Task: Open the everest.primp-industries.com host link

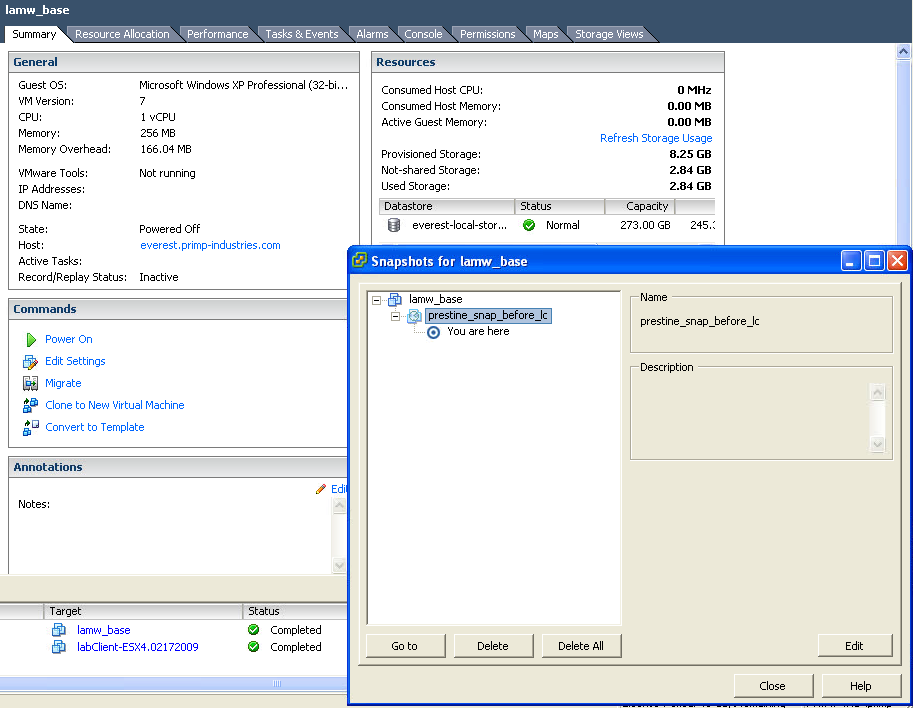Action: pyautogui.click(x=210, y=245)
